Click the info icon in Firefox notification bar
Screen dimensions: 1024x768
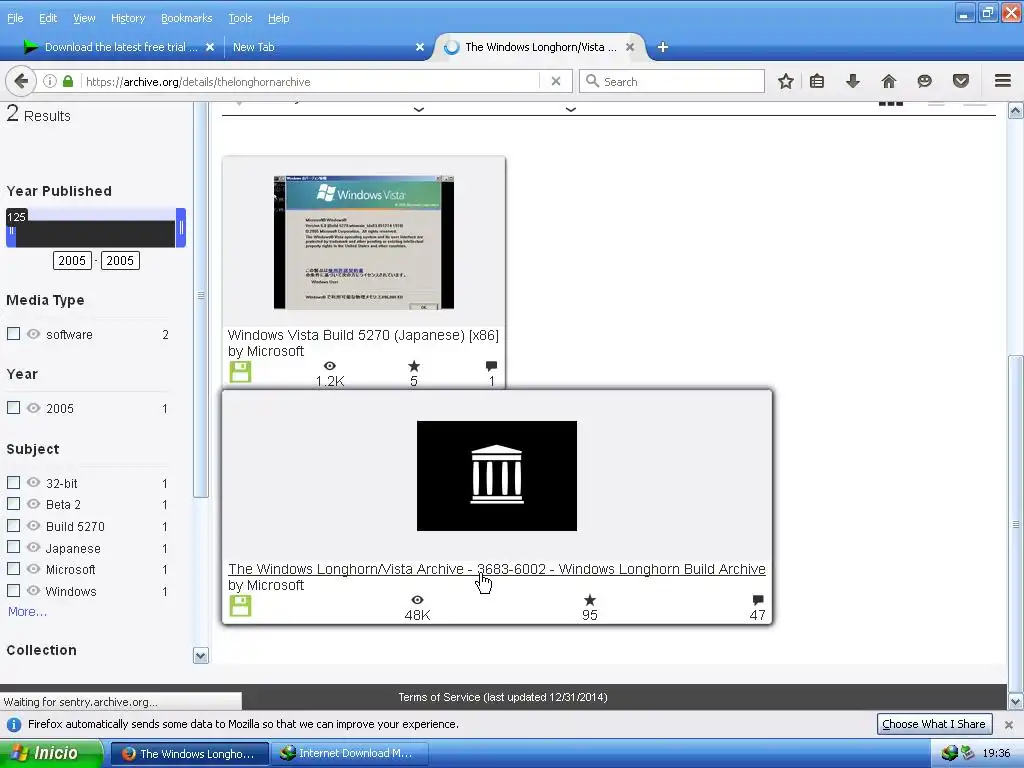(14, 724)
